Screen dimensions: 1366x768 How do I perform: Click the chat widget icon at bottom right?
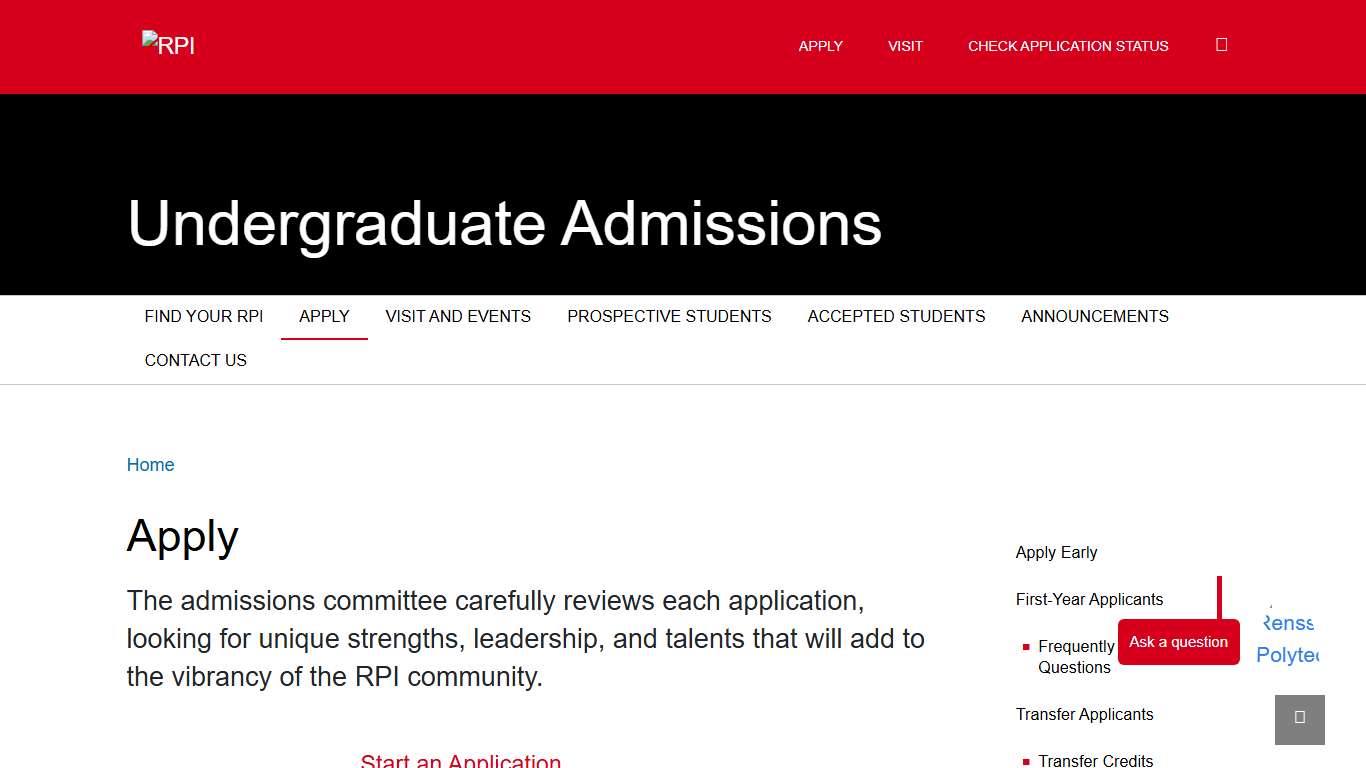coord(1299,719)
